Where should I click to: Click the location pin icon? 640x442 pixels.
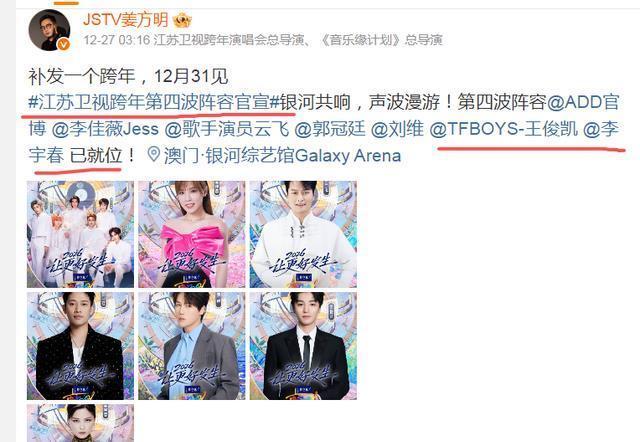(154, 155)
